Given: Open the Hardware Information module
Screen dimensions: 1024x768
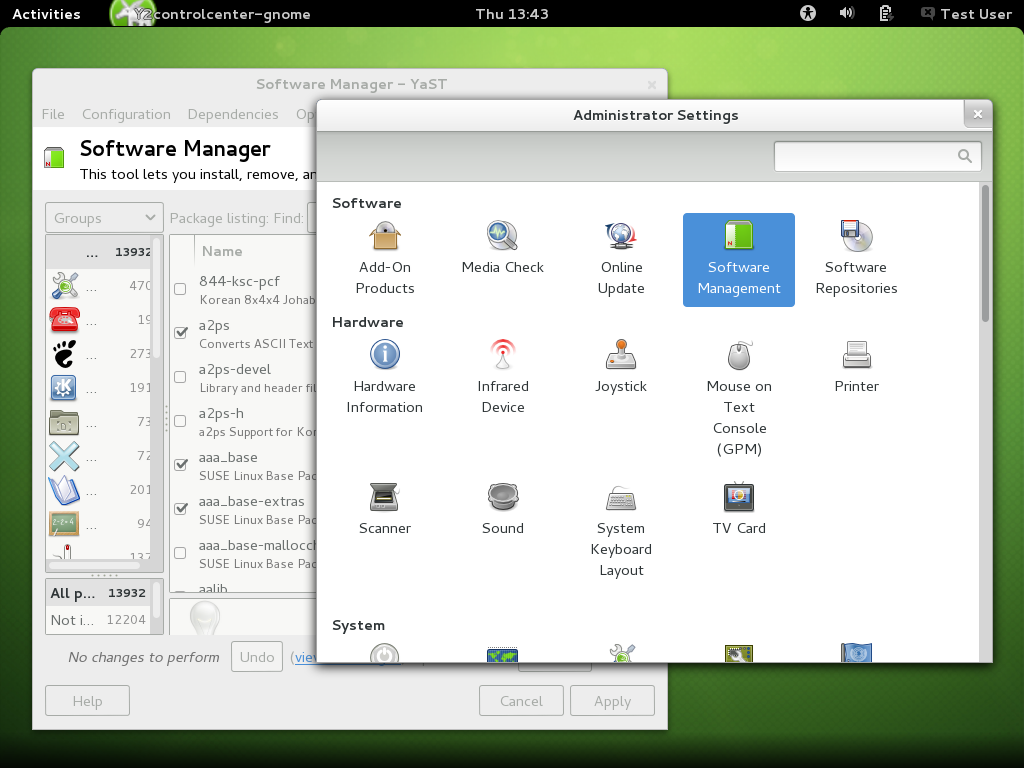Looking at the screenshot, I should pyautogui.click(x=385, y=378).
